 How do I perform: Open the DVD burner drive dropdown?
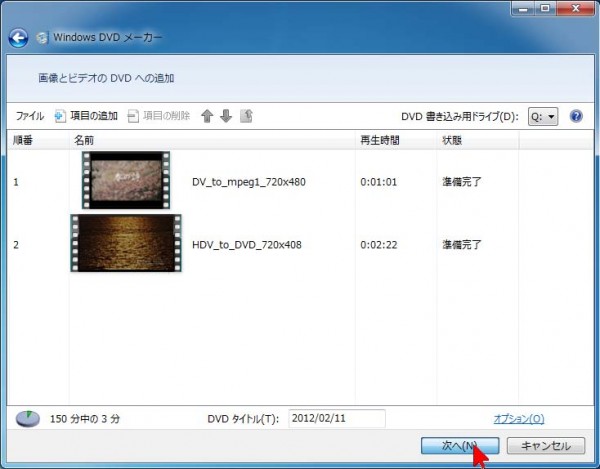[x=543, y=116]
